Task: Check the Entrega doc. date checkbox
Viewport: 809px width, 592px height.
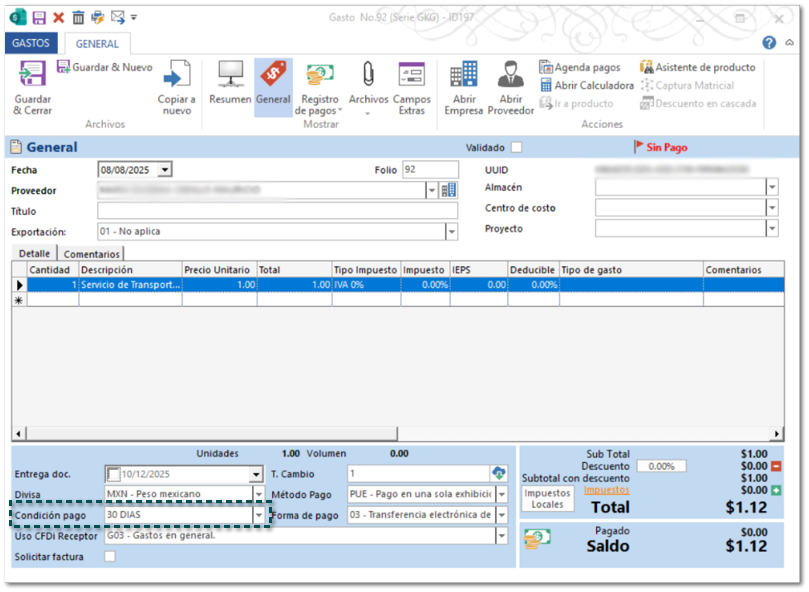Action: (x=113, y=474)
